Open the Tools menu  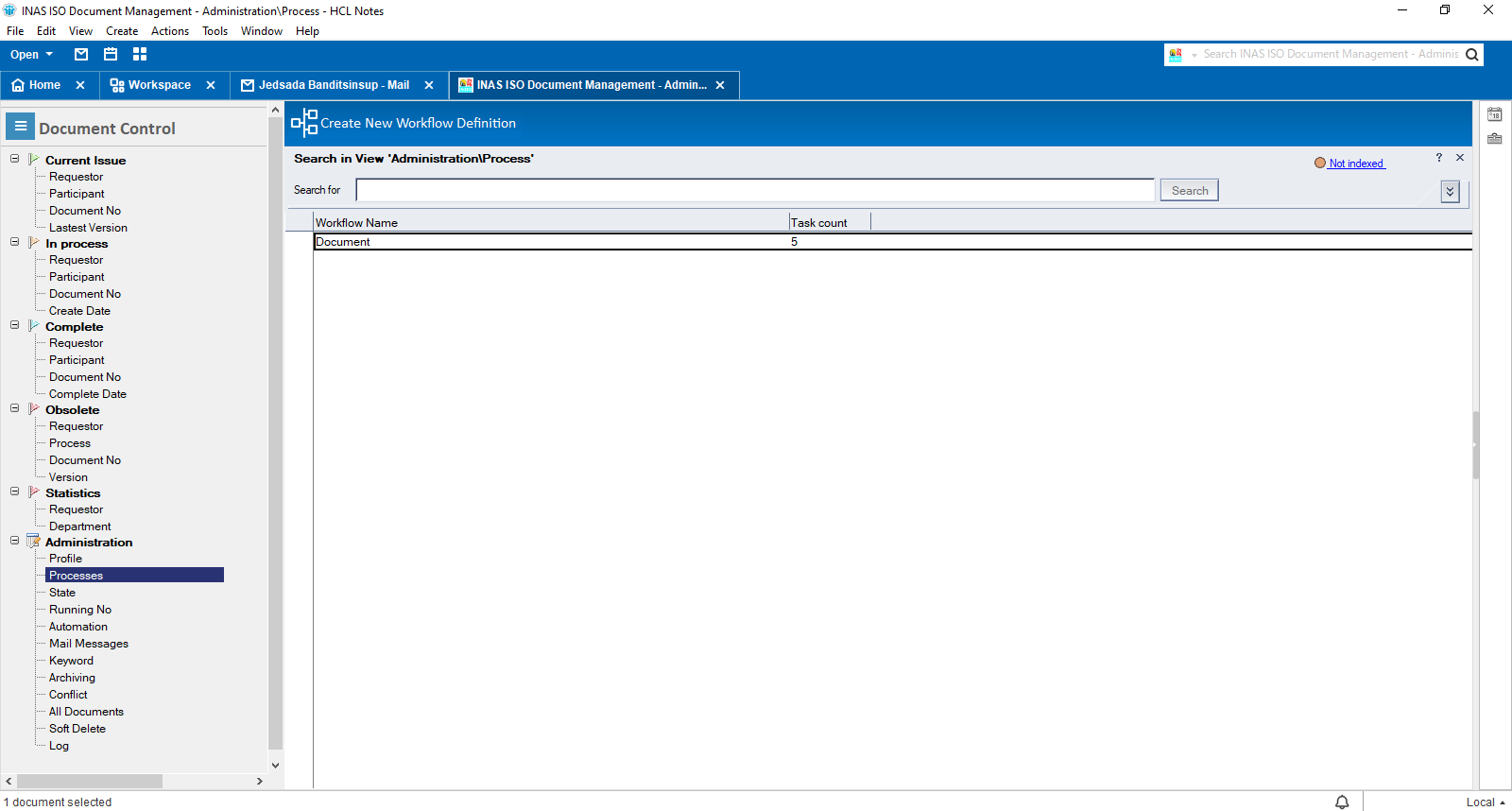(215, 31)
